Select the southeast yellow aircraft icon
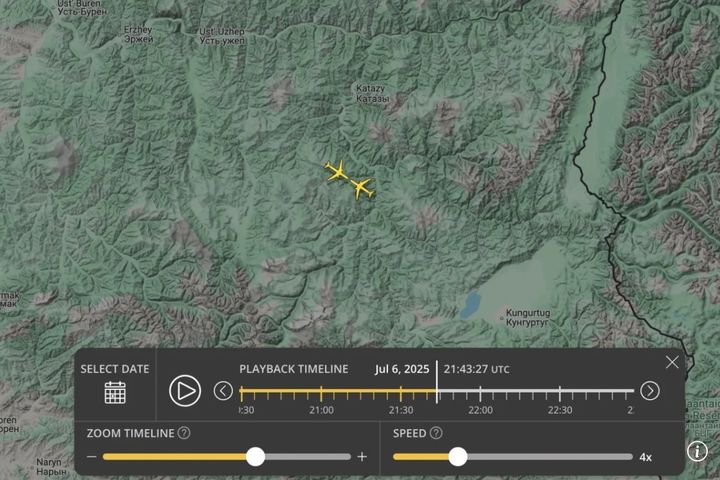Screen dimensions: 720x480 [x=363, y=188]
